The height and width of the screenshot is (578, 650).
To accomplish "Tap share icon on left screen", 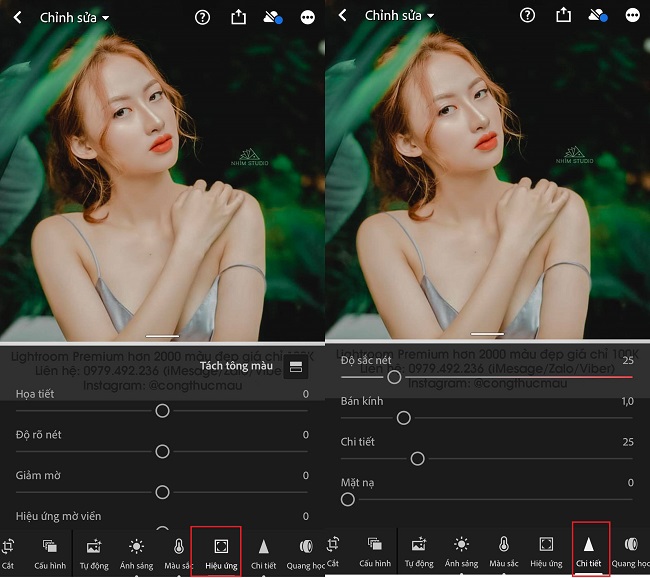I will click(x=238, y=17).
